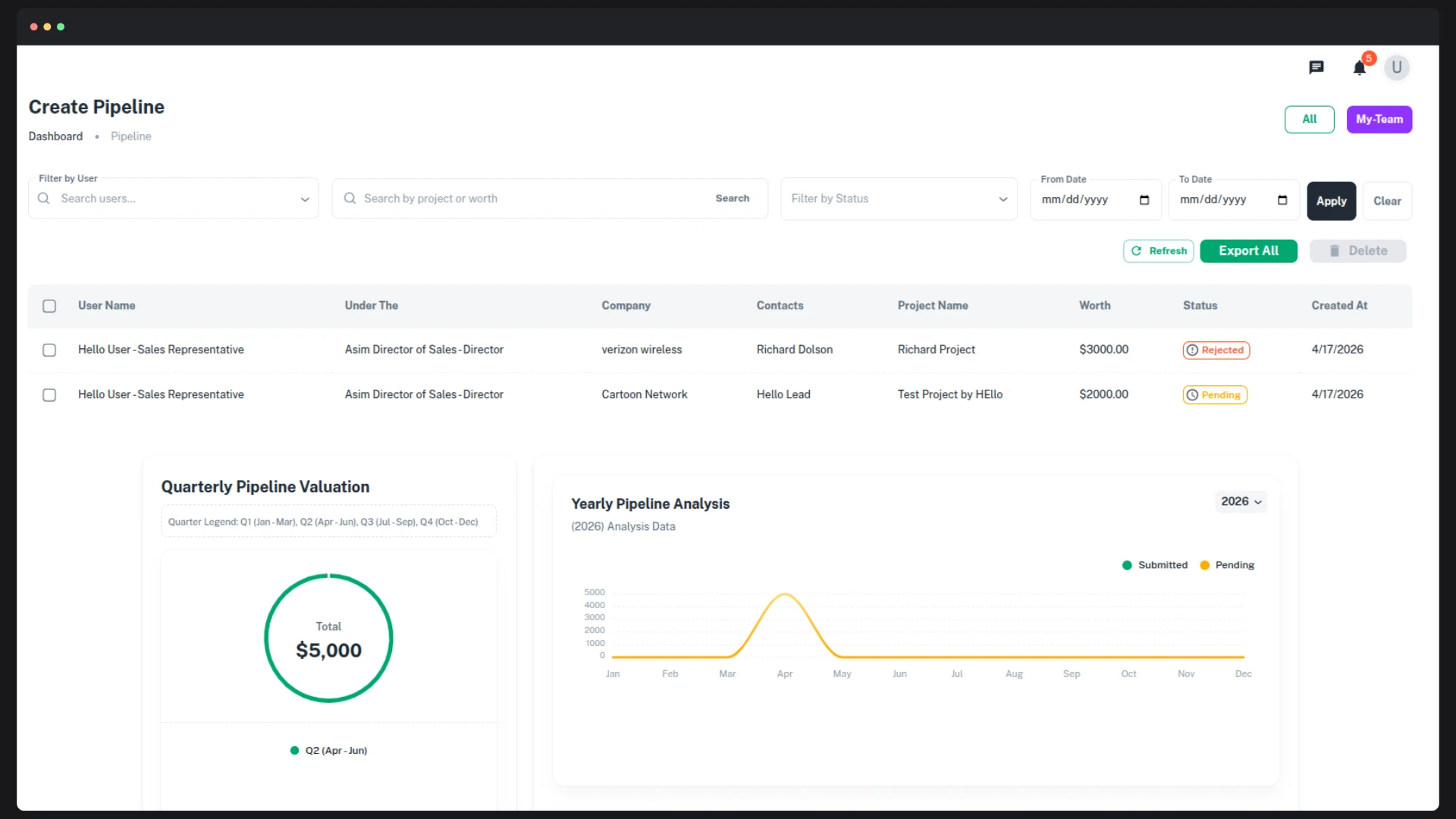This screenshot has width=1456, height=819.
Task: Click the verizon wireless company cell
Action: coord(642,350)
